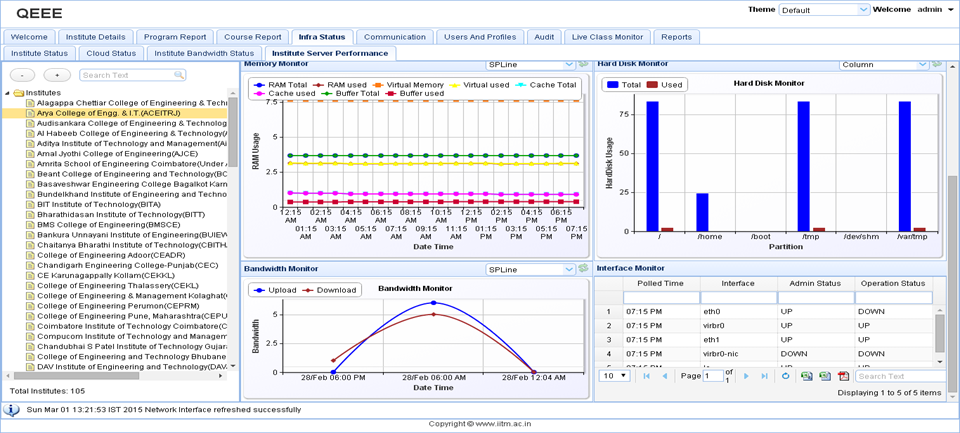Click the Excel export icon next to the reload icon

(807, 376)
